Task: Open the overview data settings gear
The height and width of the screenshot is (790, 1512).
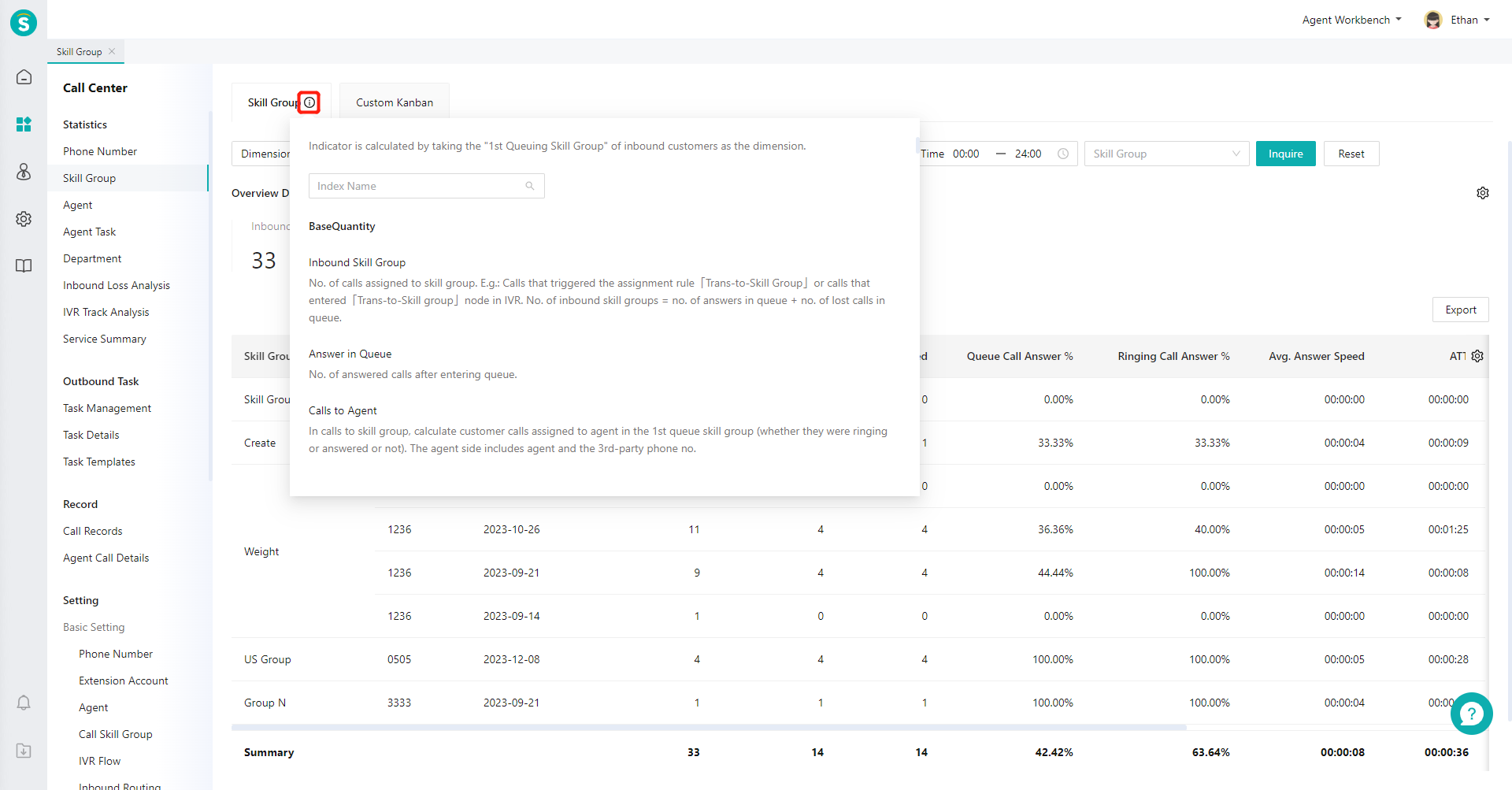Action: pyautogui.click(x=1483, y=193)
